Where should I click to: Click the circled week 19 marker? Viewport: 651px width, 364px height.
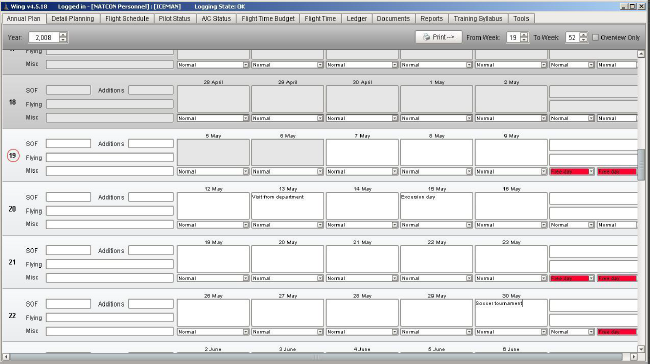[x=13, y=156]
